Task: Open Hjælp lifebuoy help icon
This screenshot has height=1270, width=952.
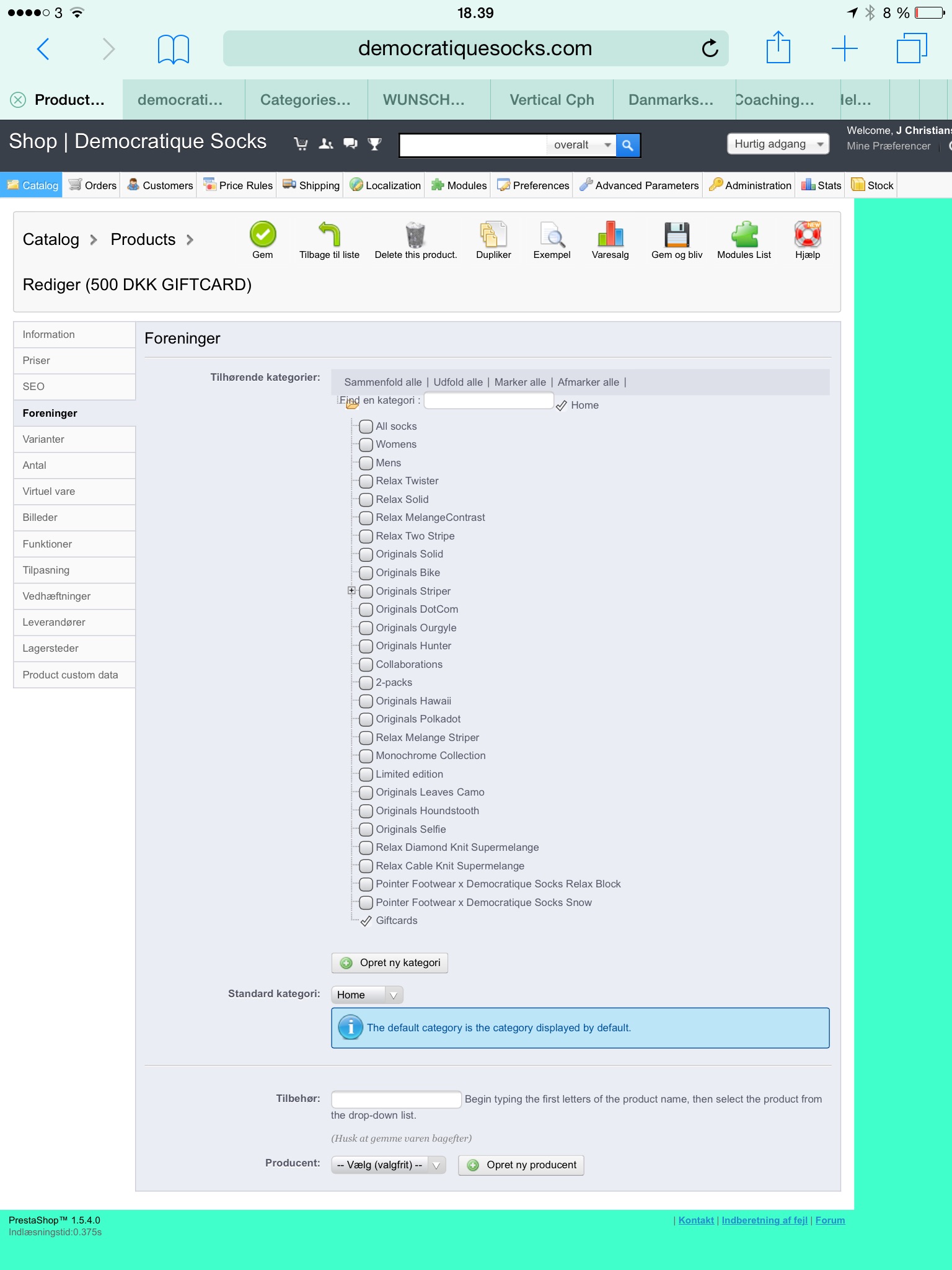Action: (x=808, y=234)
